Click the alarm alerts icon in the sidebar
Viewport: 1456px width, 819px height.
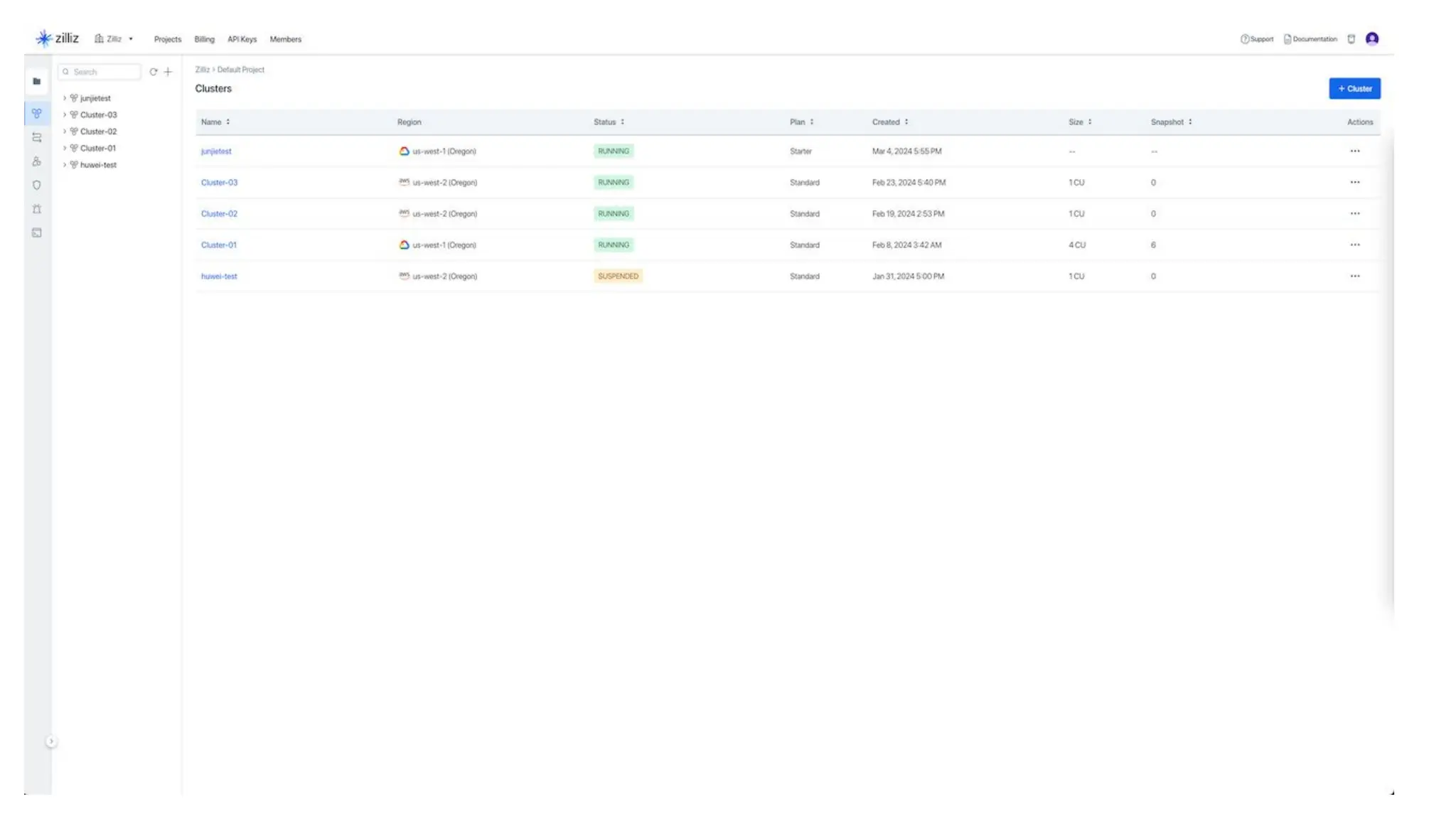pos(36,209)
